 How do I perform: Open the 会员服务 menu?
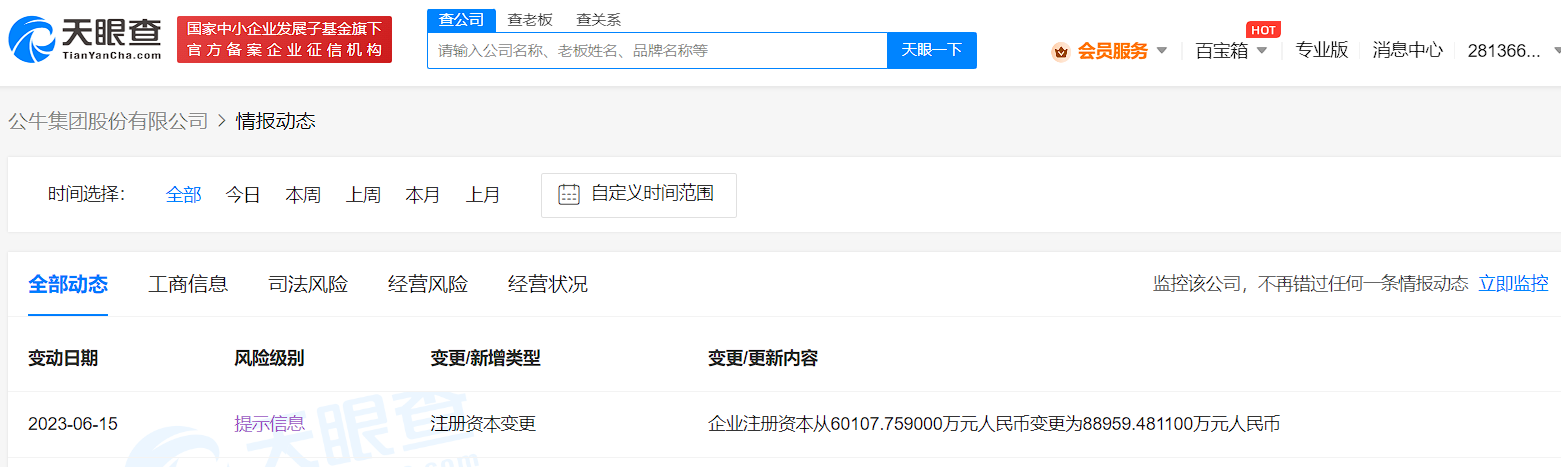(1111, 51)
